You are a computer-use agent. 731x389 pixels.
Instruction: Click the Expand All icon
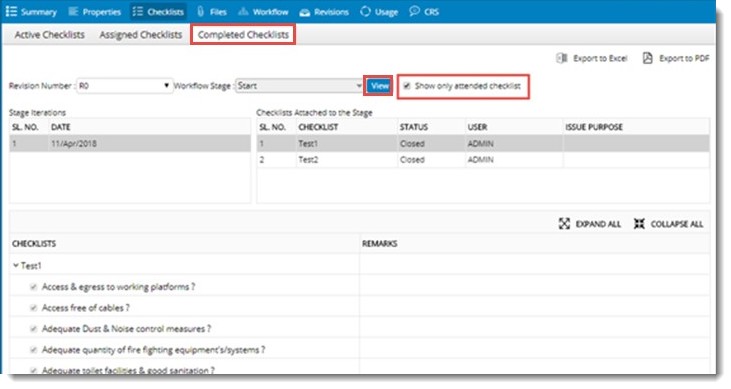click(x=564, y=224)
